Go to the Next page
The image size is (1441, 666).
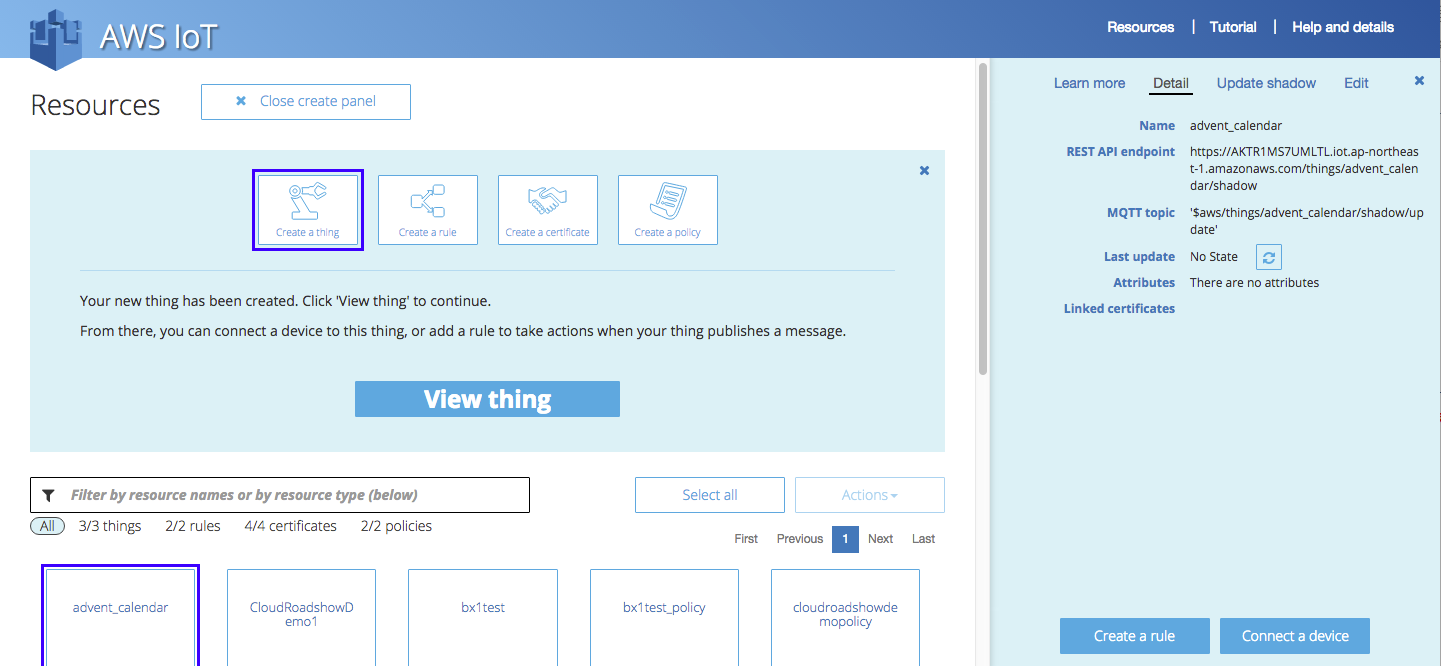point(880,539)
